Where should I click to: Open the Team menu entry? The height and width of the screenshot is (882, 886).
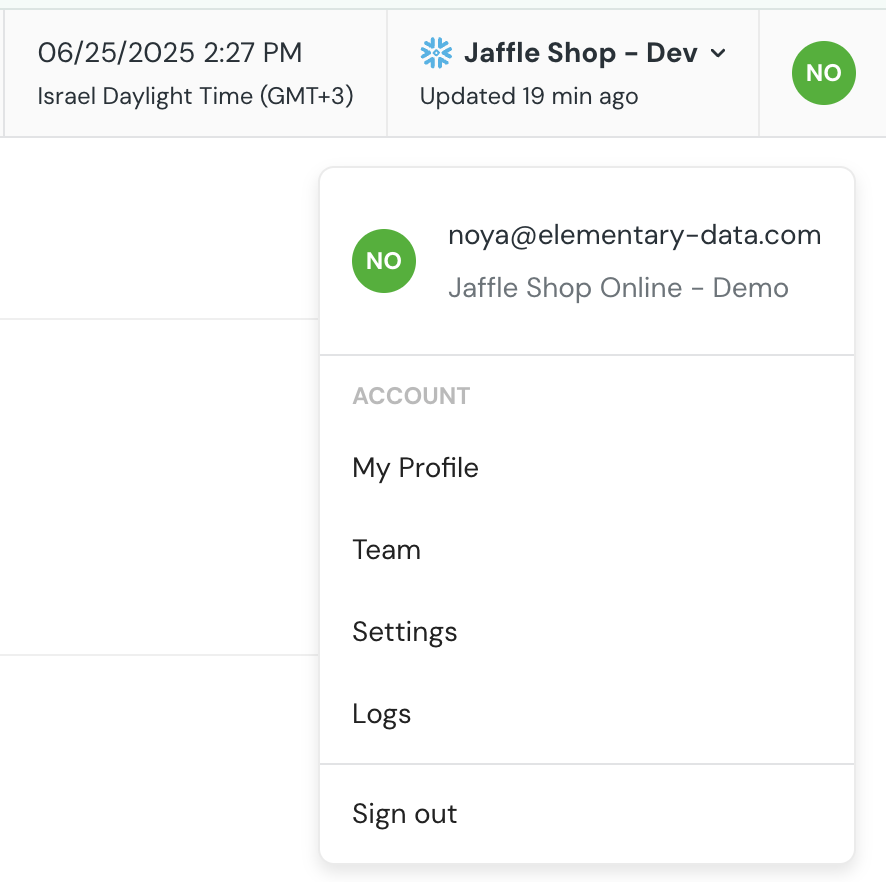click(x=386, y=550)
